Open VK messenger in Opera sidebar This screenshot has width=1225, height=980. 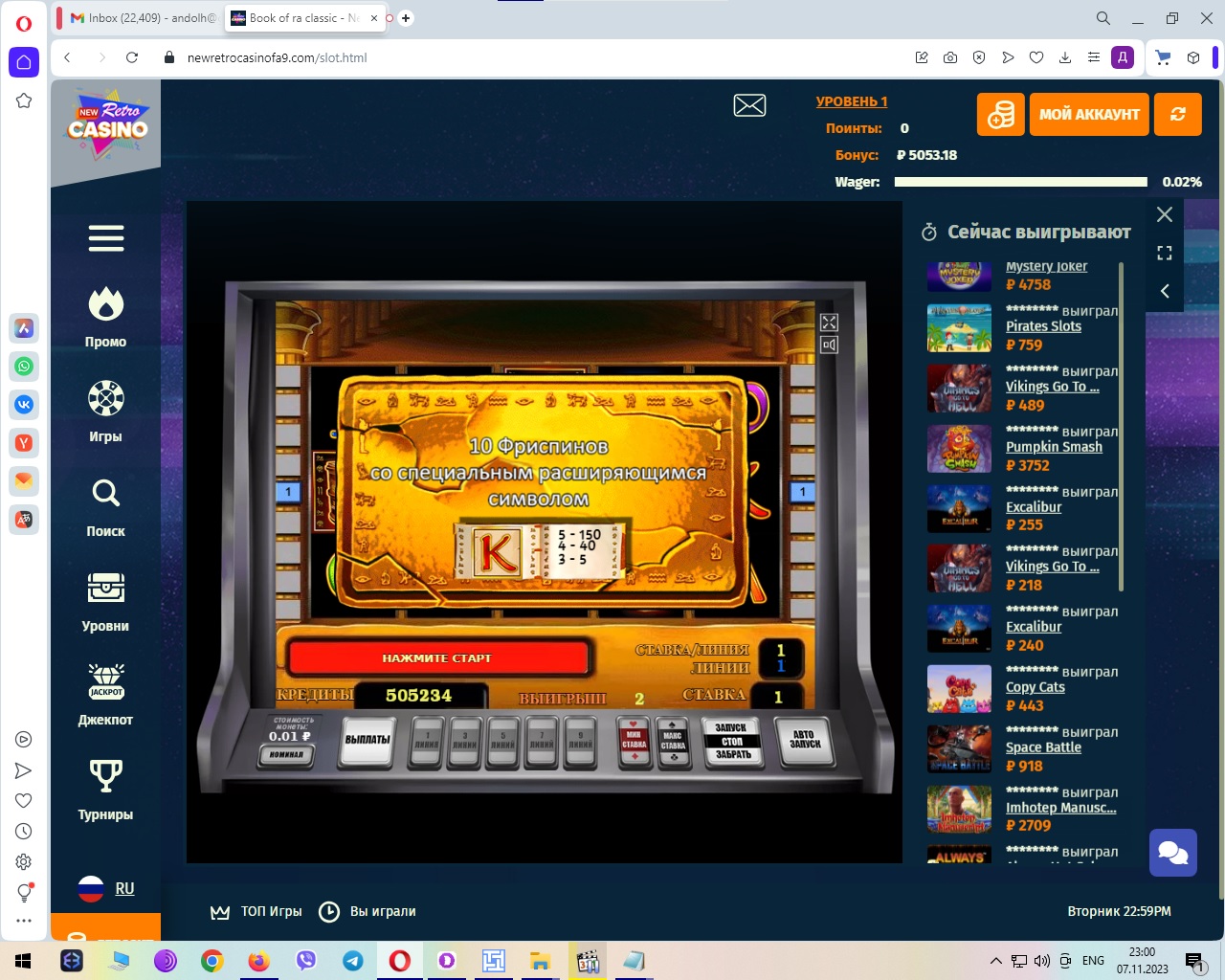(24, 405)
